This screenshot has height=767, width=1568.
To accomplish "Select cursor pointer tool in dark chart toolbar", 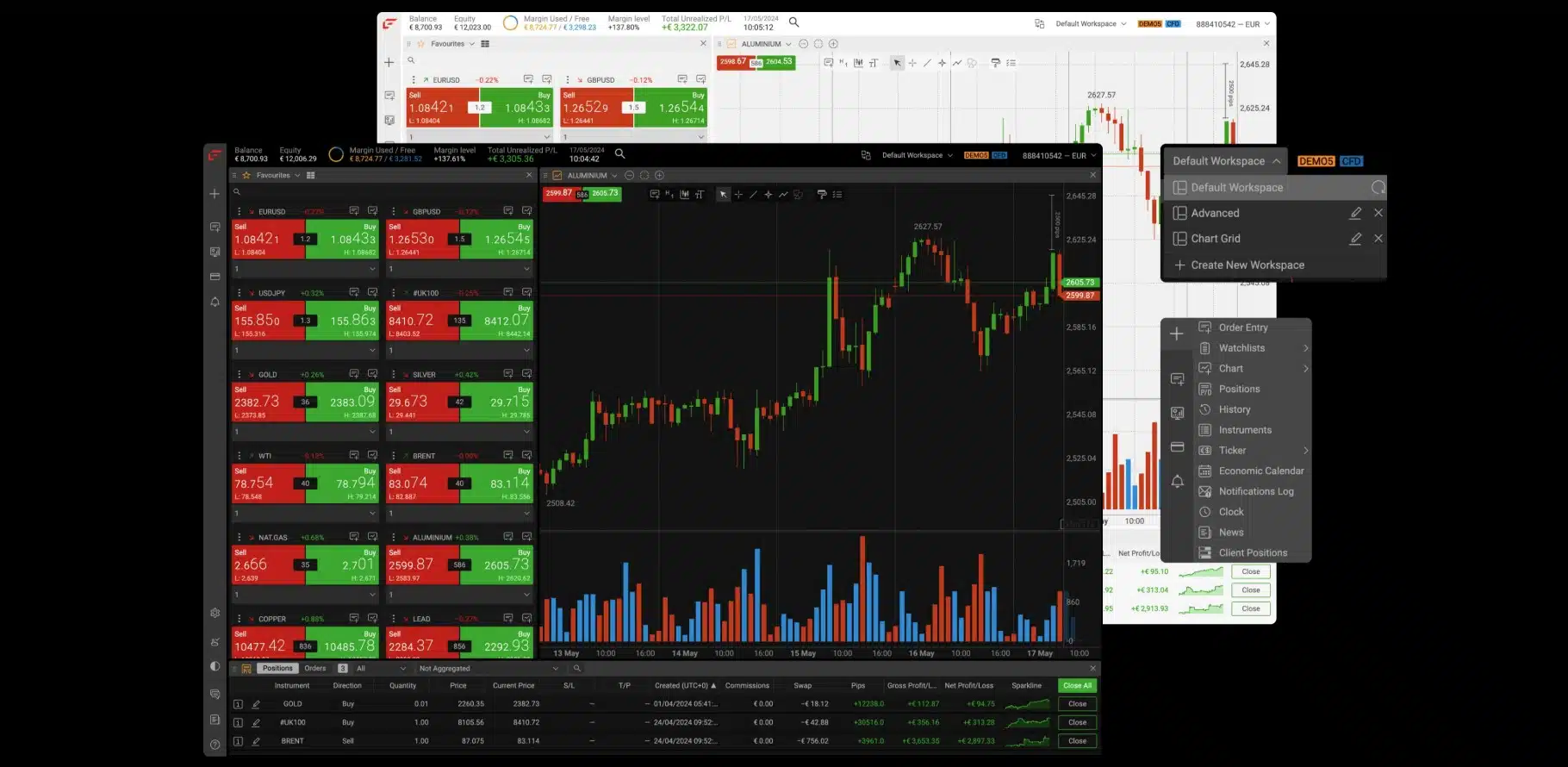I will 723,195.
